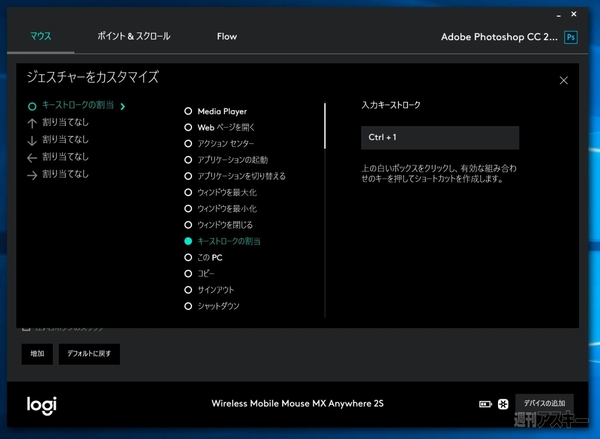Click the デバイスの追加 button

click(x=544, y=403)
